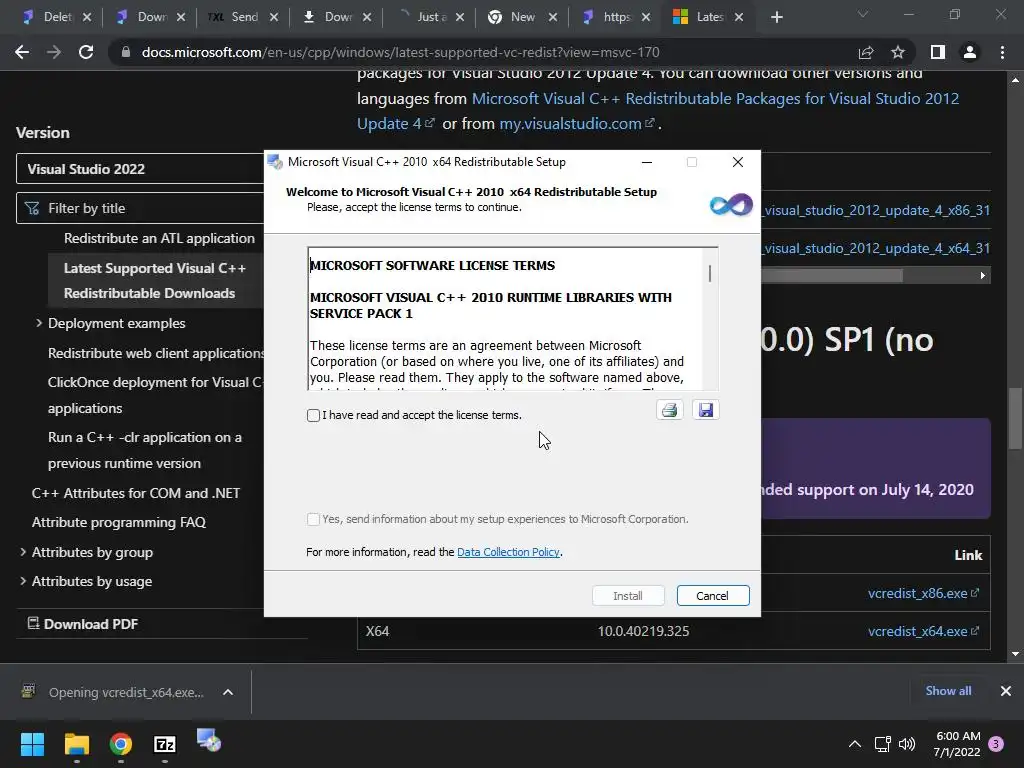
Task: Download the vcredist_x86.exe link
Action: tap(923, 593)
